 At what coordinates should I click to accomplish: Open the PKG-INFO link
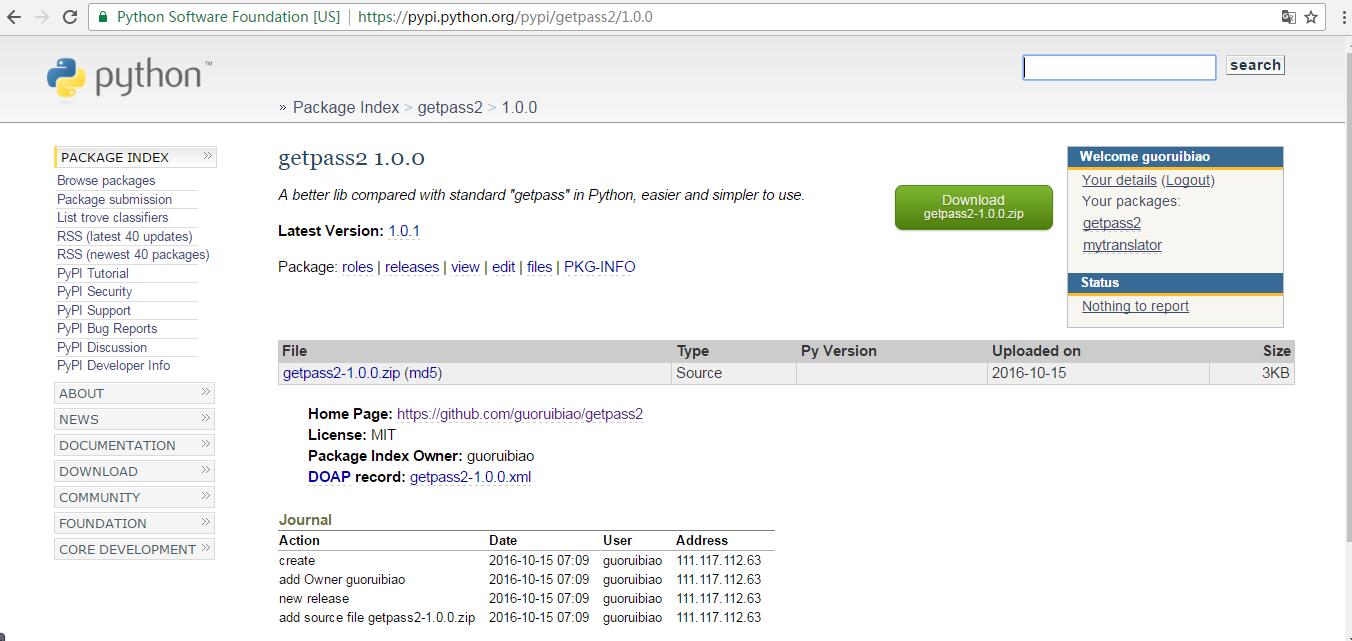click(600, 267)
